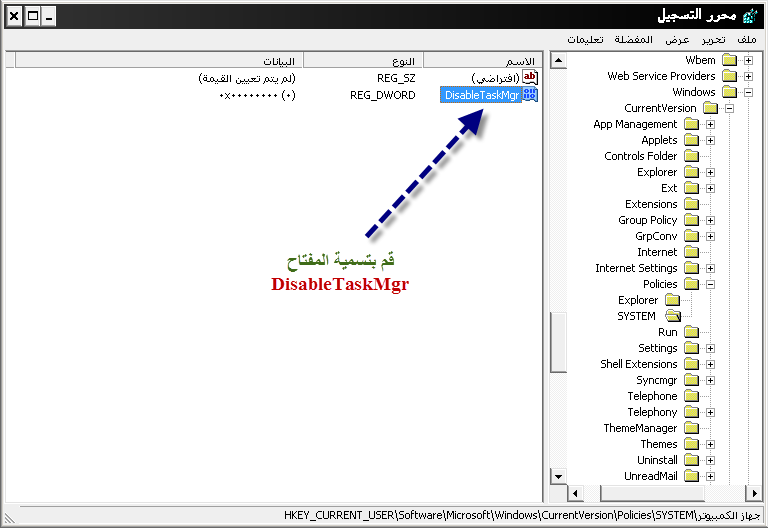
Task: Minimize the Registry Editor window
Action: tap(48, 16)
